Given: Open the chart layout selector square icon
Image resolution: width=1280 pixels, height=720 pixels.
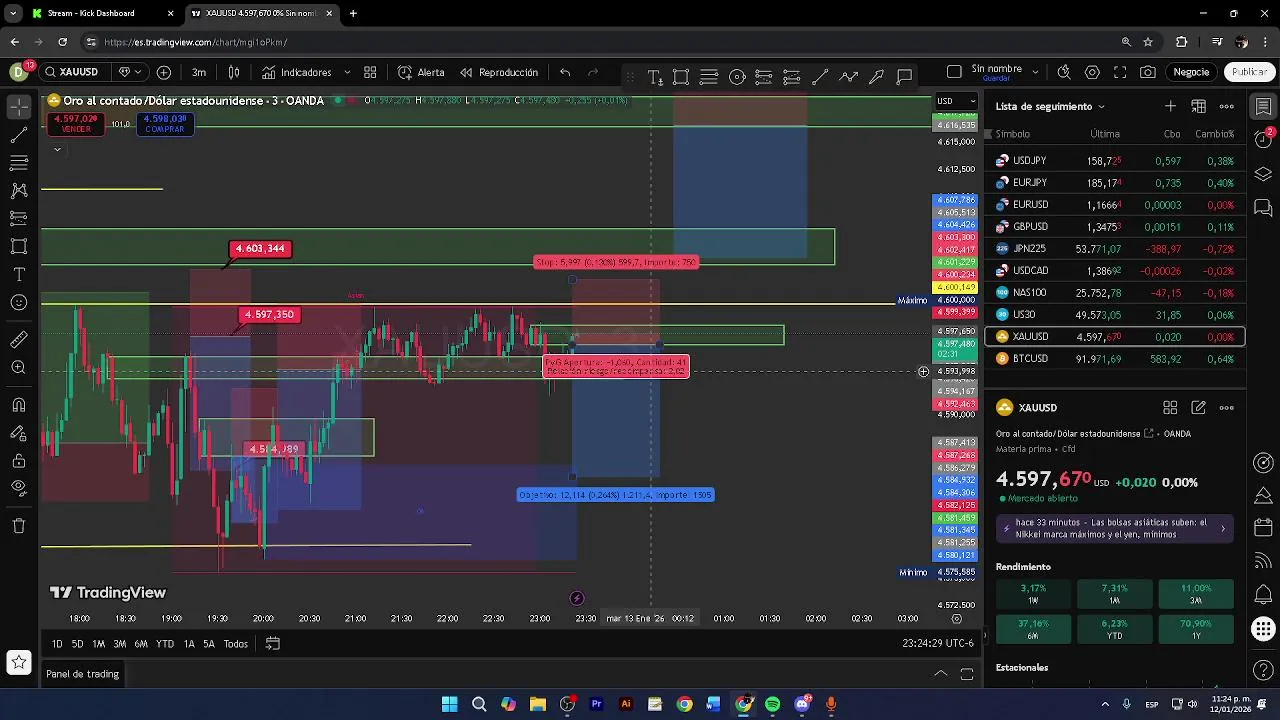Looking at the screenshot, I should pos(954,72).
